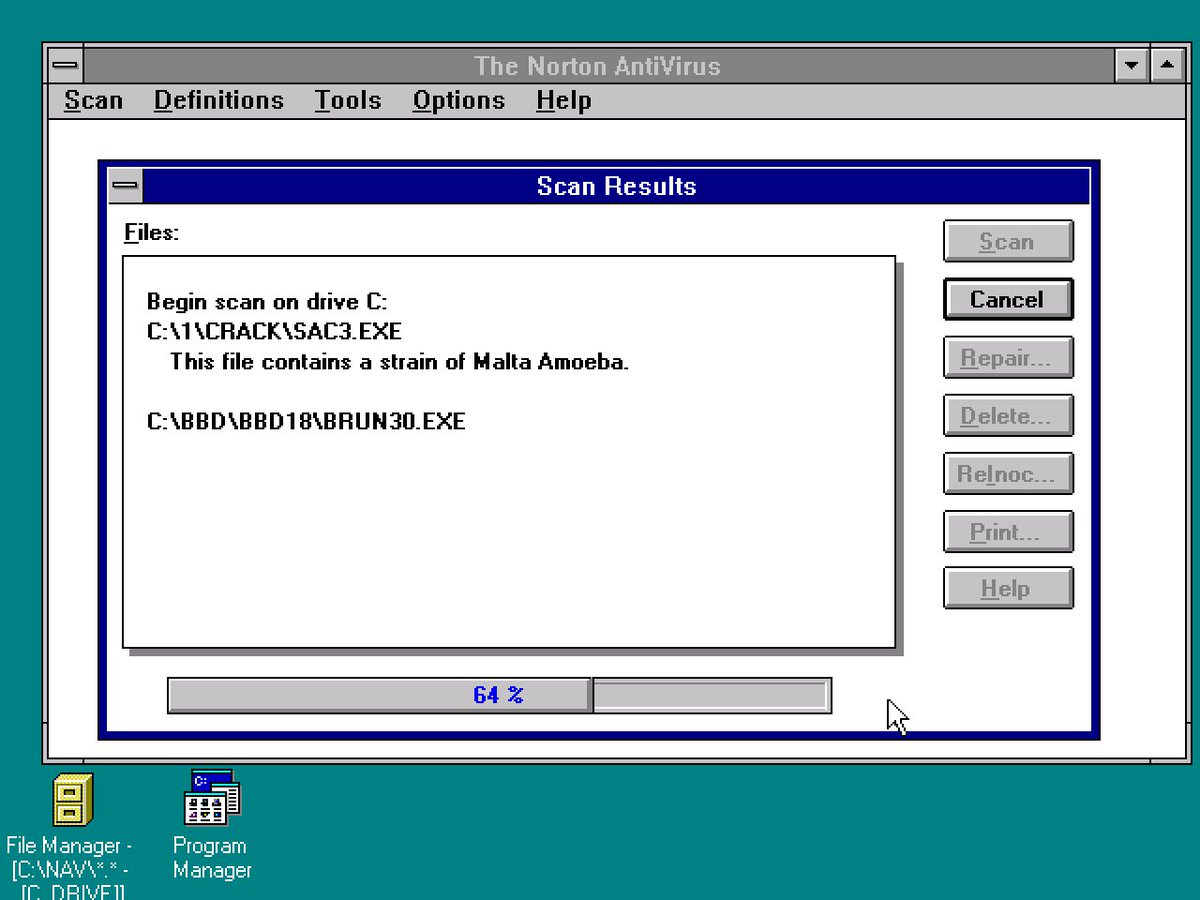Open the Help menu
Screen dimensions: 1200x900
pyautogui.click(x=564, y=101)
